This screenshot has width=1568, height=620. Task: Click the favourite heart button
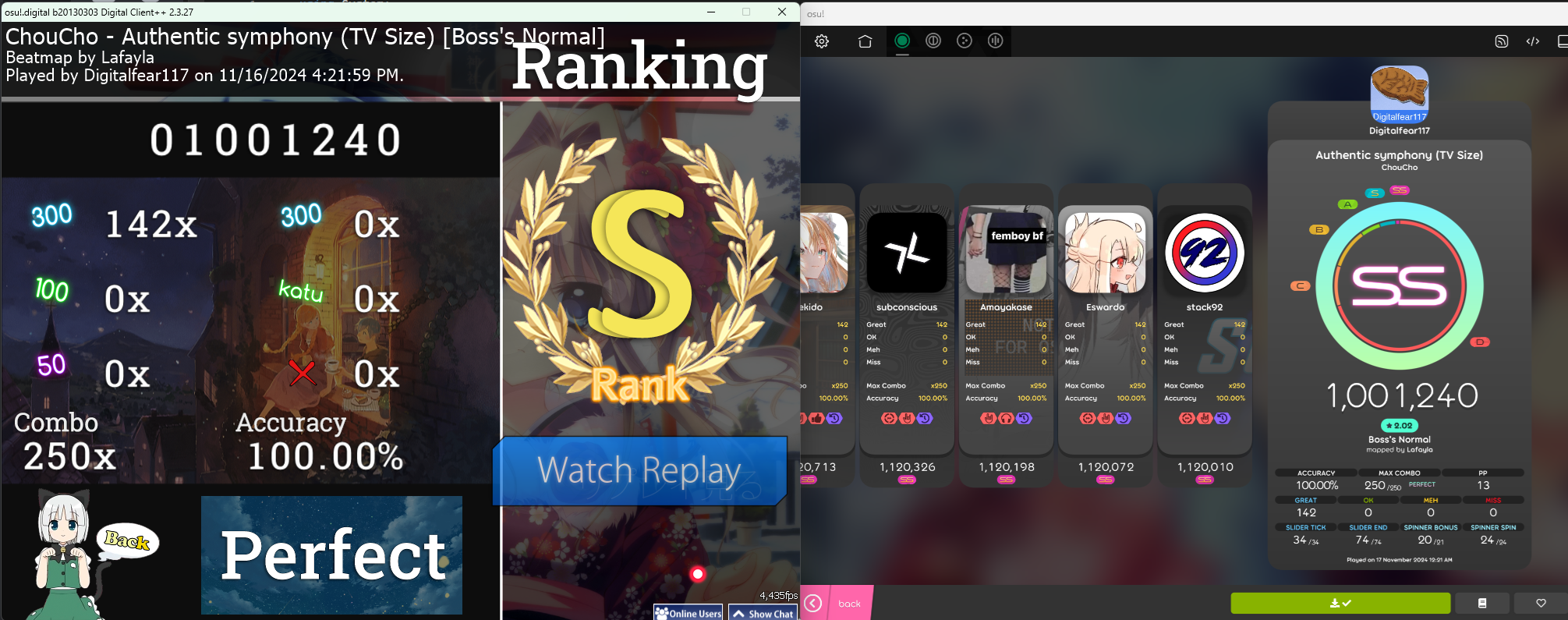coord(1541,603)
